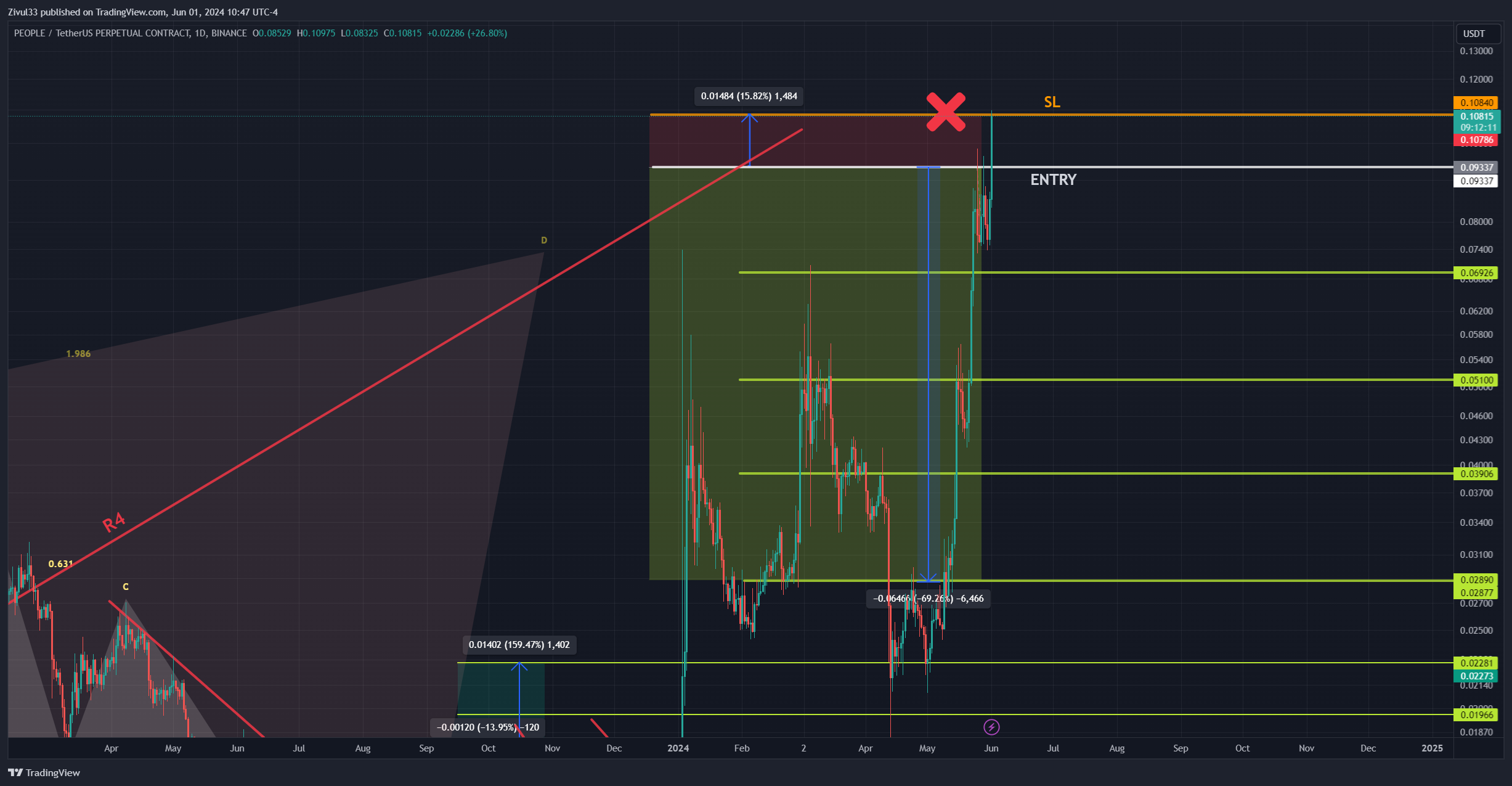Click the green 0.06926 level label
Image resolution: width=1512 pixels, height=786 pixels.
pos(1476,272)
